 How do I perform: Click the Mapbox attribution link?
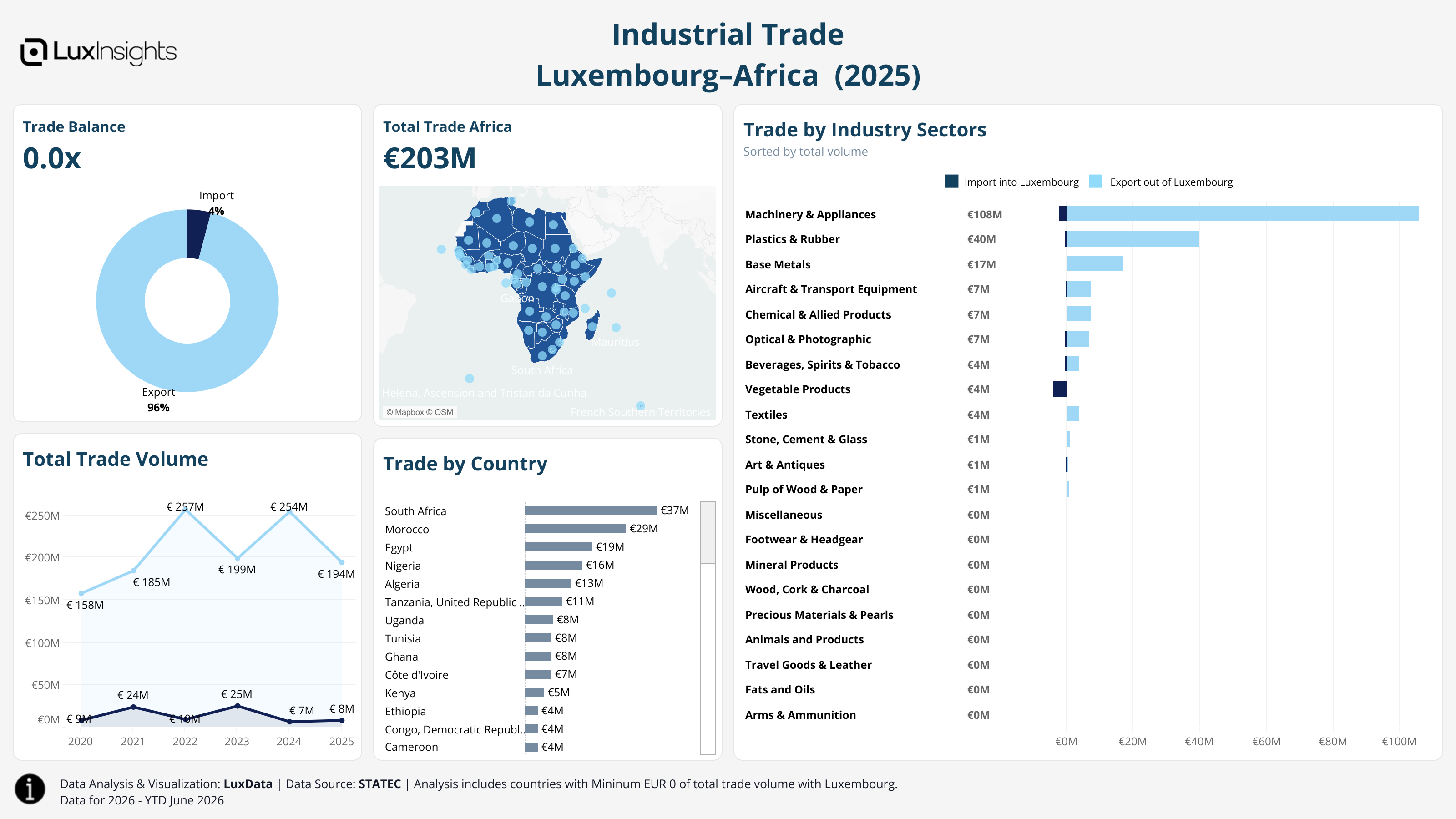pyautogui.click(x=404, y=412)
